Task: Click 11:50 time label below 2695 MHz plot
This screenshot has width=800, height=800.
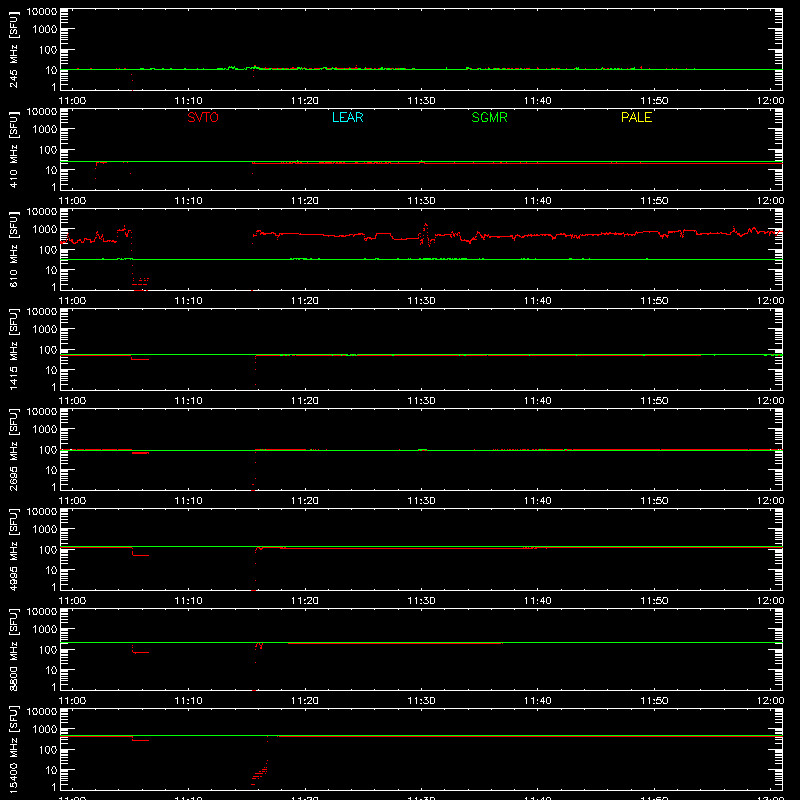Action: click(654, 501)
